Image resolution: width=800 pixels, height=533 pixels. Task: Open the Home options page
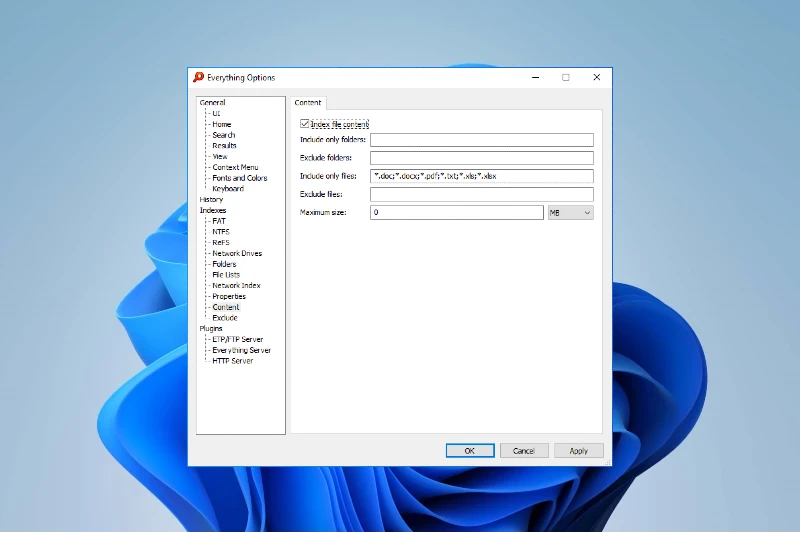(x=222, y=124)
